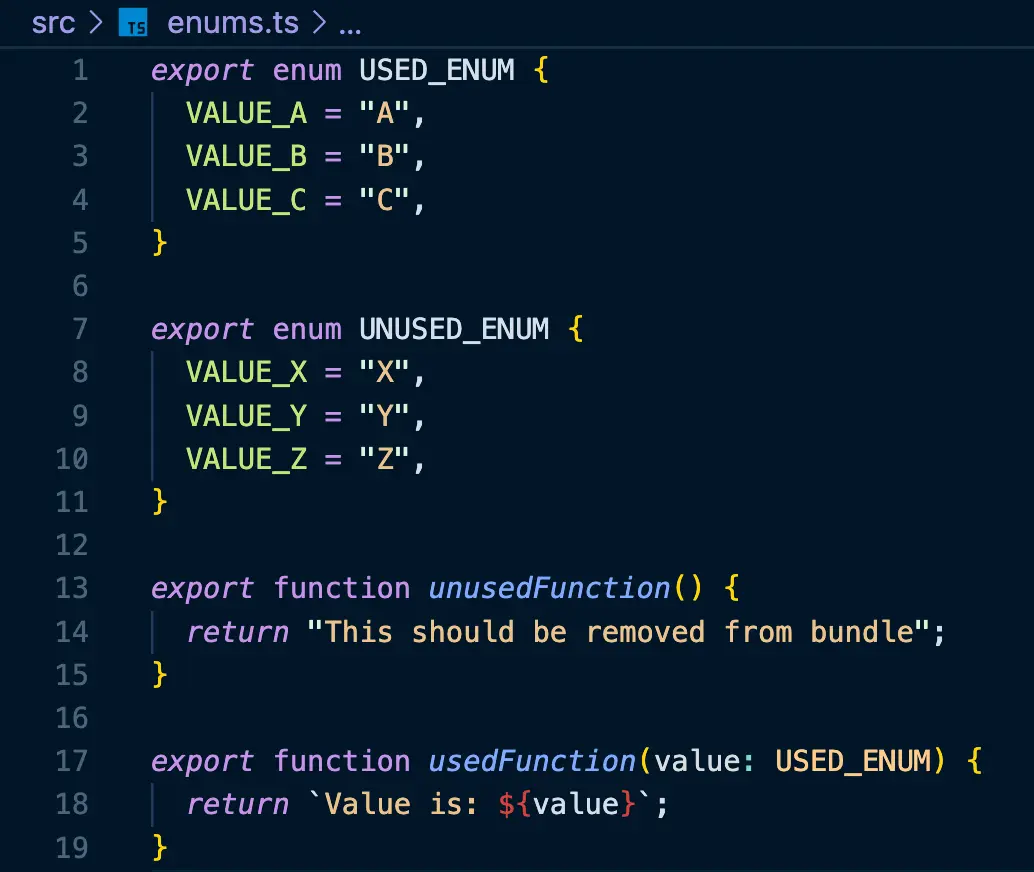Click the enums.ts breadcrumb entry
Image resolution: width=1034 pixels, height=872 pixels.
(x=232, y=22)
